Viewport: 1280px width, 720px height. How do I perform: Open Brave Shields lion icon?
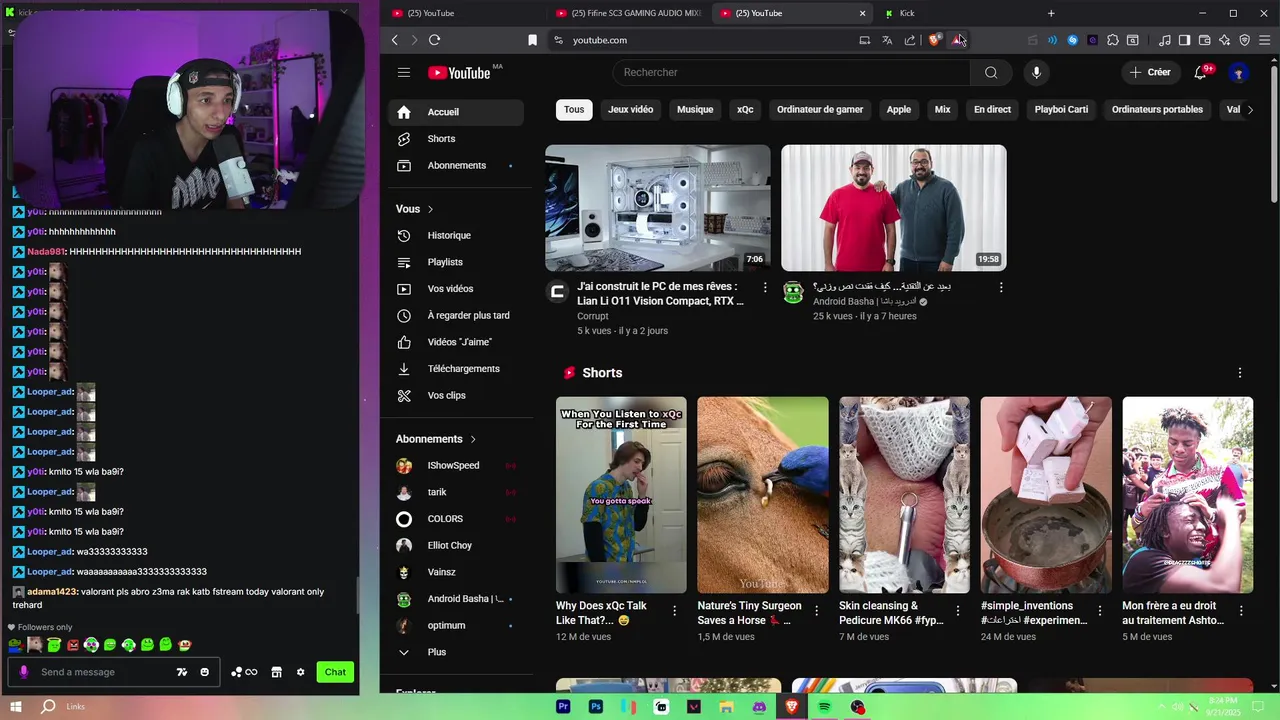[935, 40]
